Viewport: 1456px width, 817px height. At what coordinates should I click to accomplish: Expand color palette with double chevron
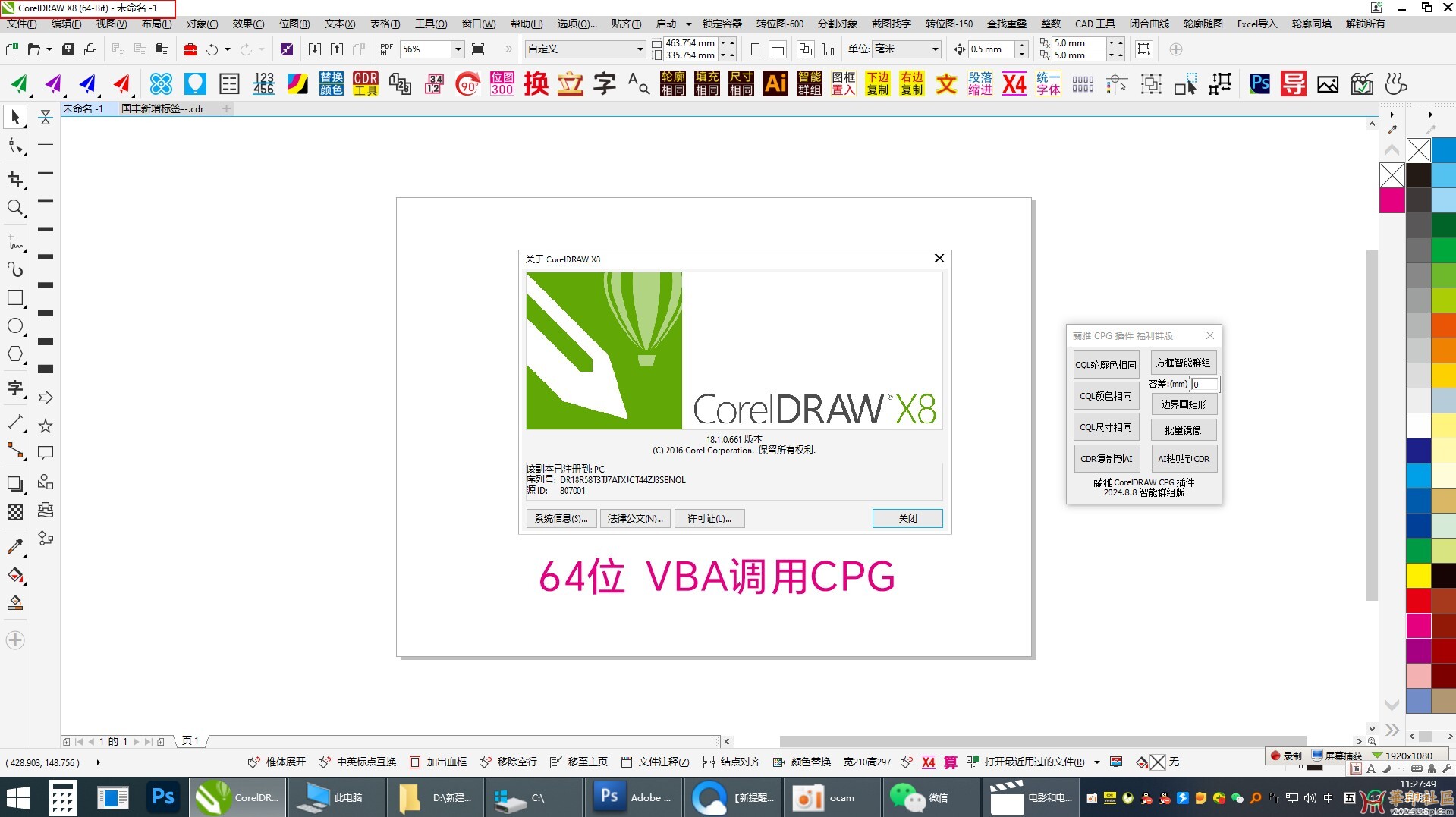tap(1392, 731)
